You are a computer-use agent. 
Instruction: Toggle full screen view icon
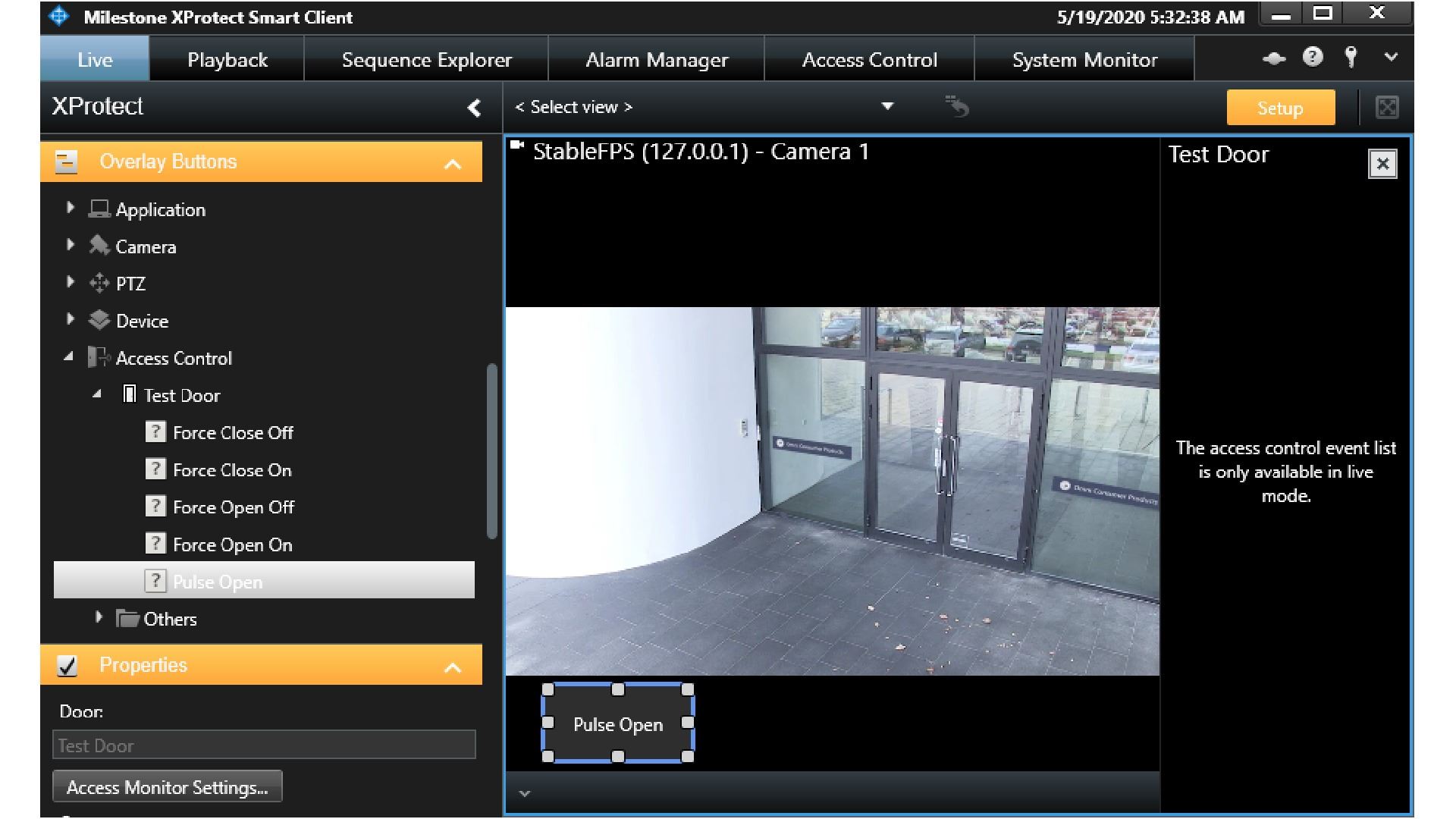(x=1387, y=108)
